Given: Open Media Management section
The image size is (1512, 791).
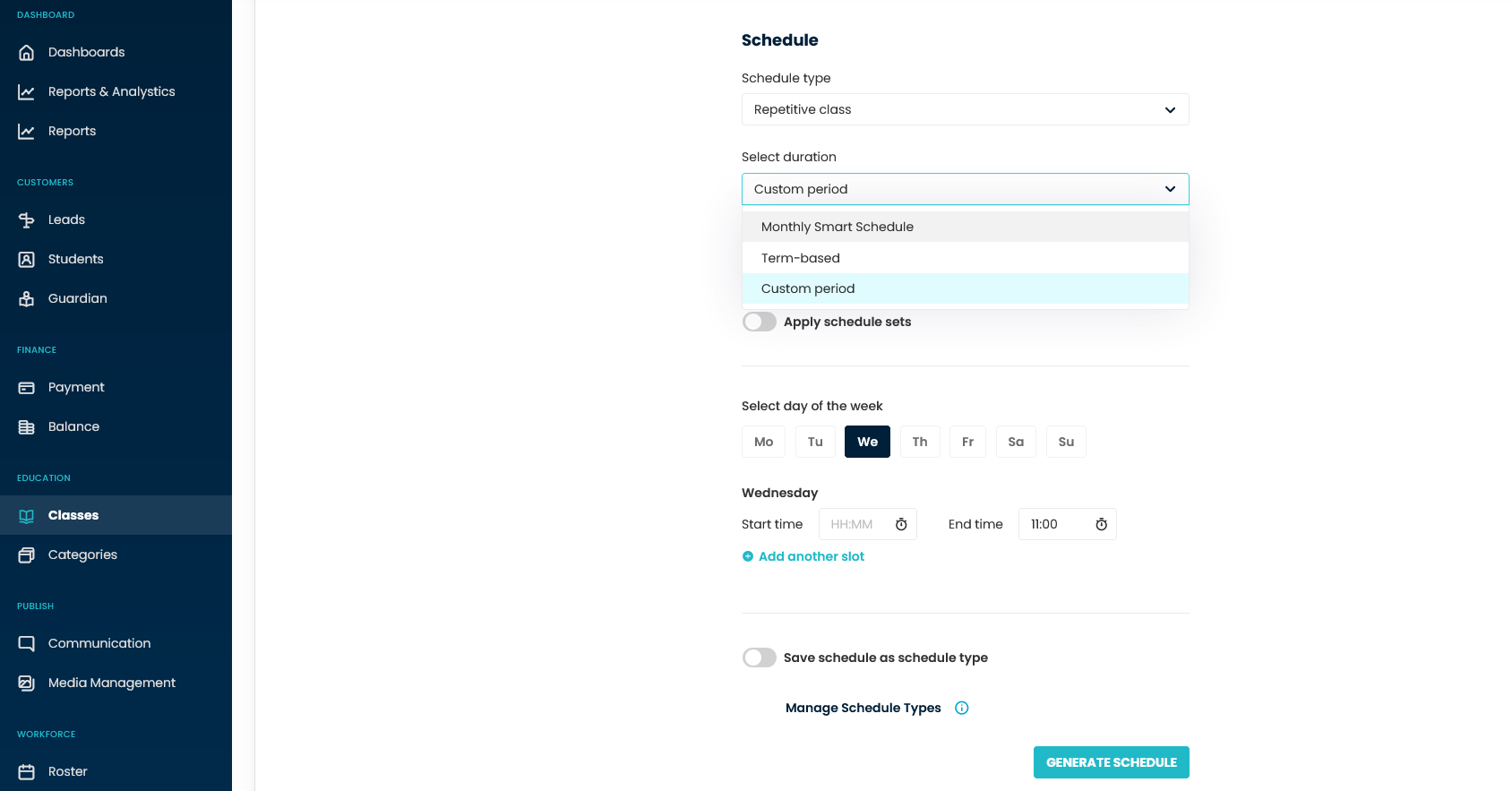Looking at the screenshot, I should tap(116, 683).
